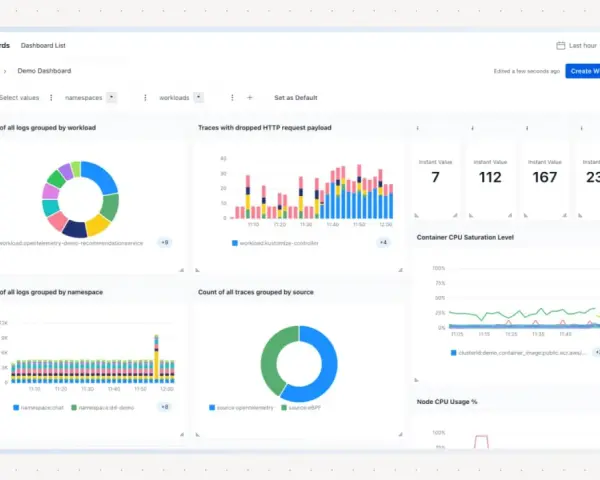Click bottom-right corner handle of the 167 value widget
Image resolution: width=600 pixels, height=480 pixels.
[x=565, y=215]
